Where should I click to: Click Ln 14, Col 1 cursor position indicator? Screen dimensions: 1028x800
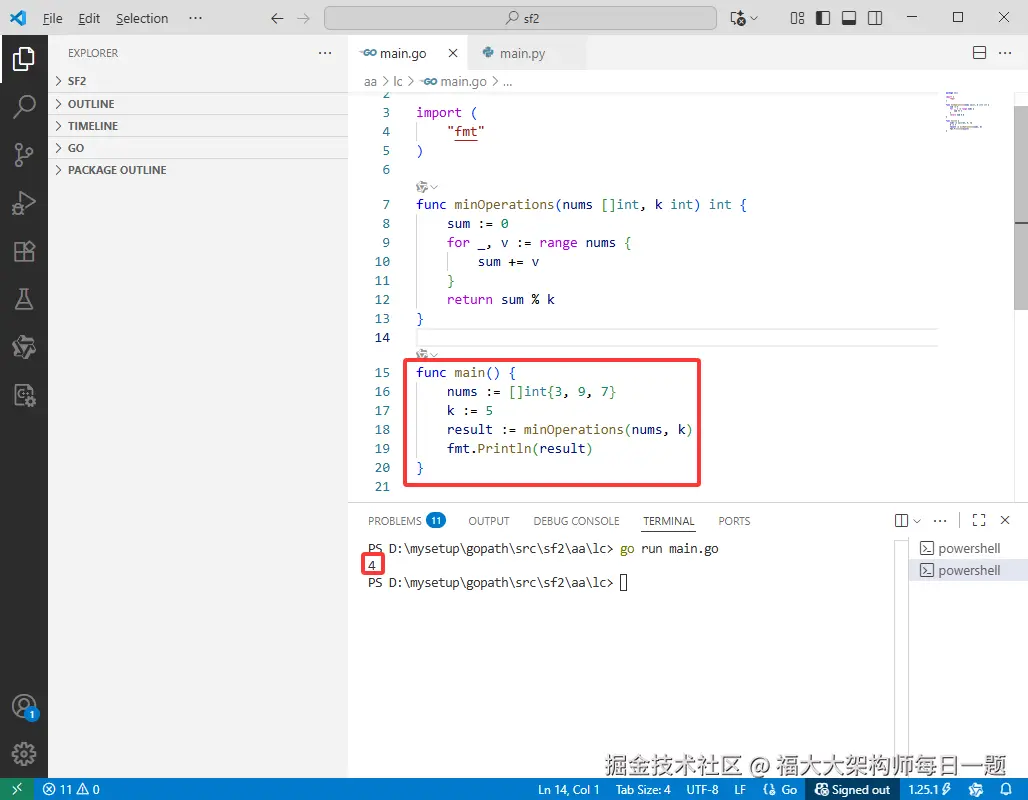568,790
